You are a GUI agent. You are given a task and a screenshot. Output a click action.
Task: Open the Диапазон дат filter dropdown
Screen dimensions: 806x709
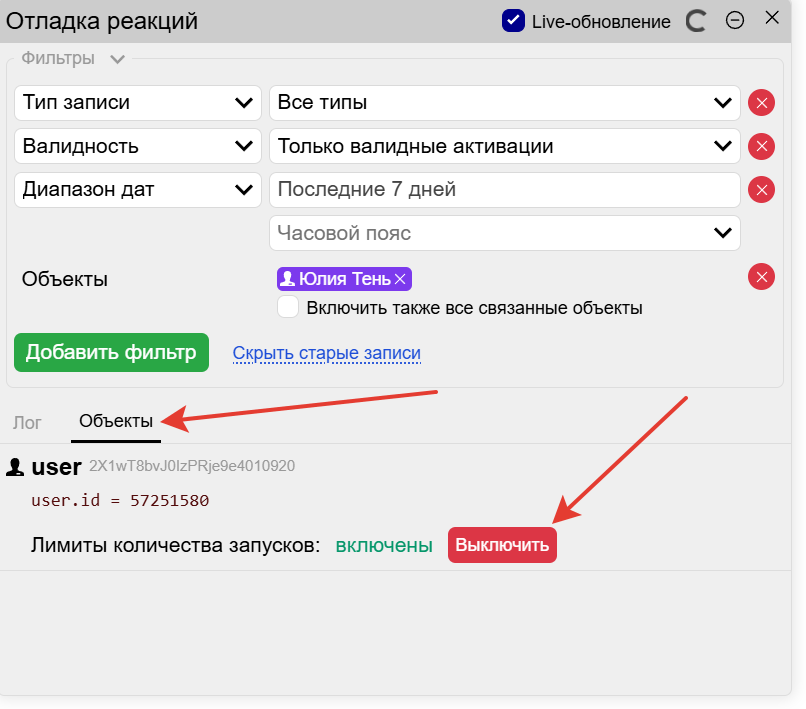[x=138, y=190]
